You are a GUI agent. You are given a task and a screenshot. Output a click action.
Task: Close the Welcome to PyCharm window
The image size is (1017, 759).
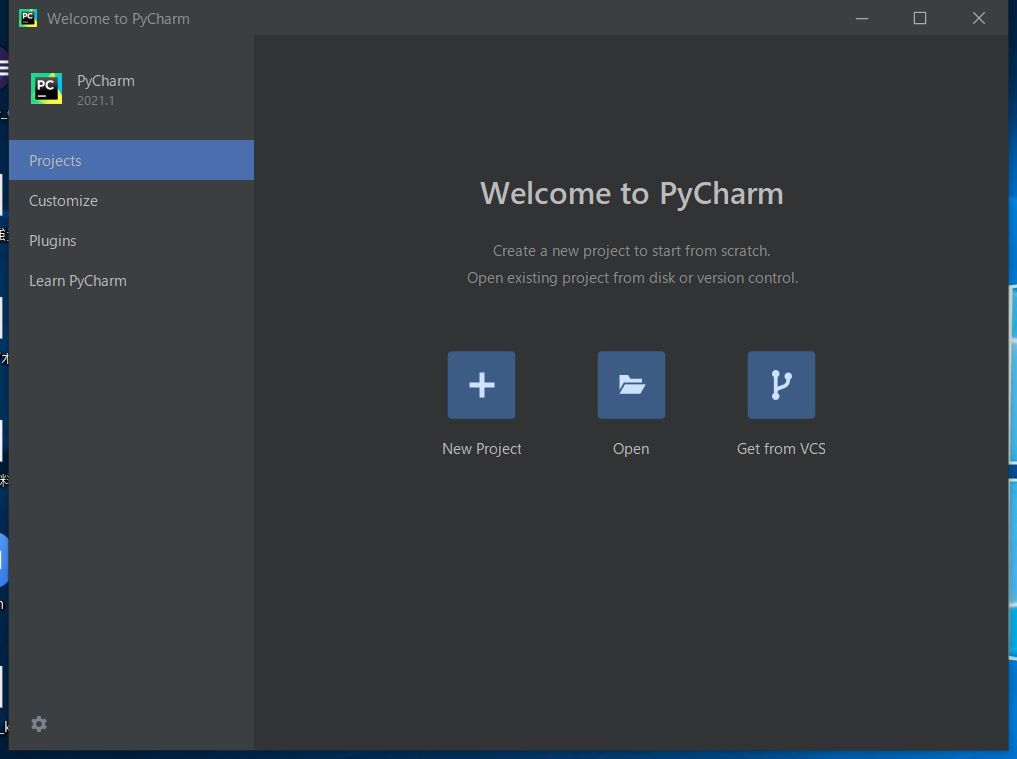point(979,18)
